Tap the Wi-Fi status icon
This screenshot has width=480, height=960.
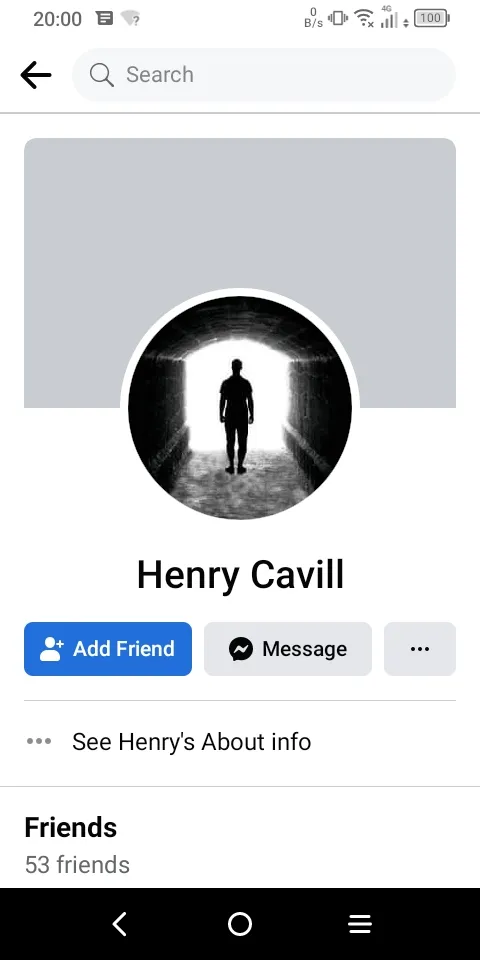pyautogui.click(x=365, y=18)
